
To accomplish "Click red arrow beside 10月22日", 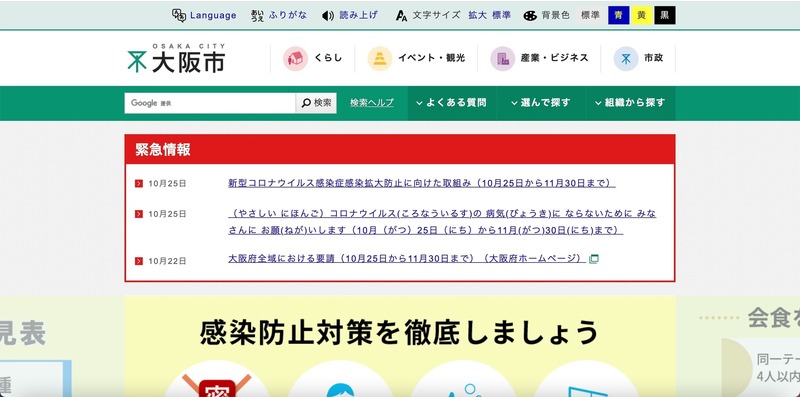I will 139,261.
